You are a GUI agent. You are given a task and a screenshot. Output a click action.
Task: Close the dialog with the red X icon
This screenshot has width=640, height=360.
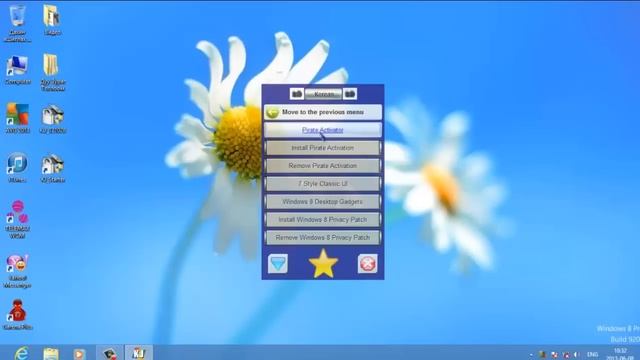(x=367, y=264)
